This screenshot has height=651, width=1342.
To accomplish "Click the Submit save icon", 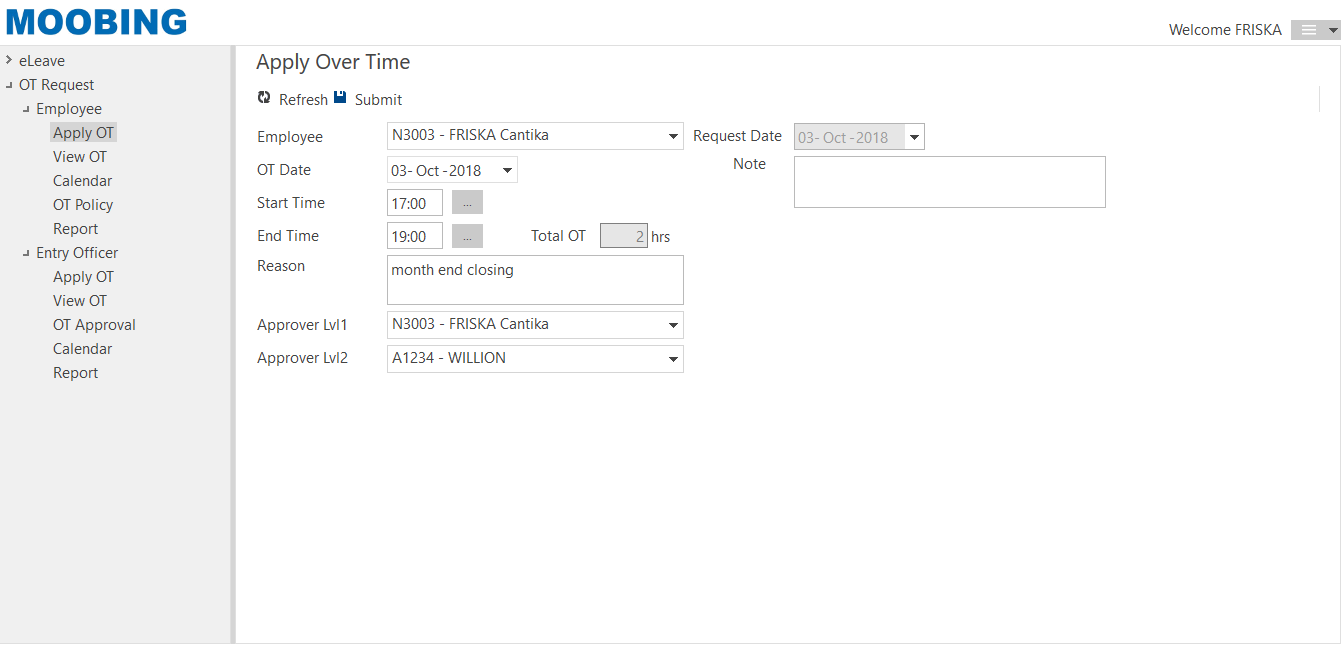I will pos(340,98).
